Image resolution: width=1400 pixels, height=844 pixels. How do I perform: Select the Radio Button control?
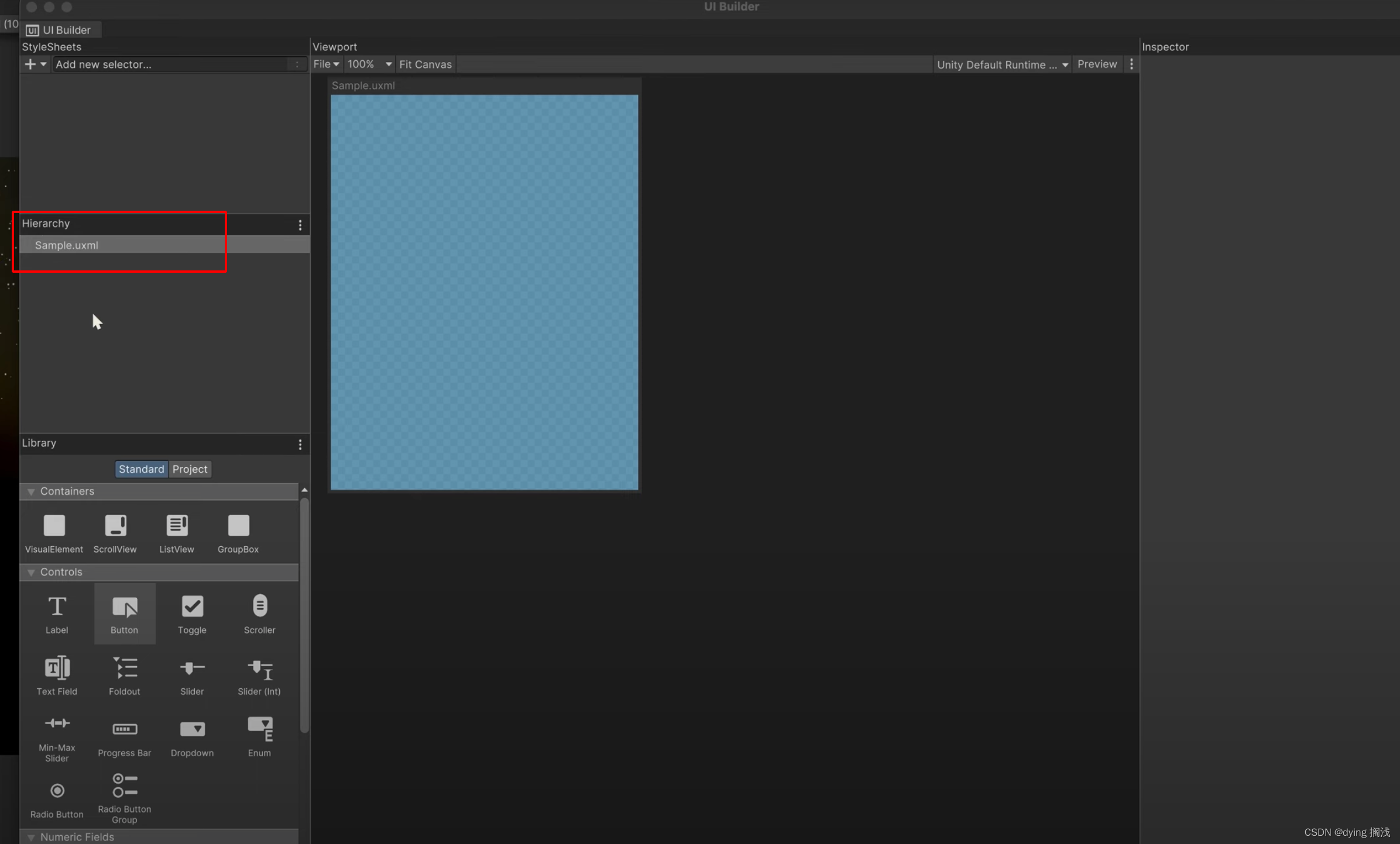[57, 790]
